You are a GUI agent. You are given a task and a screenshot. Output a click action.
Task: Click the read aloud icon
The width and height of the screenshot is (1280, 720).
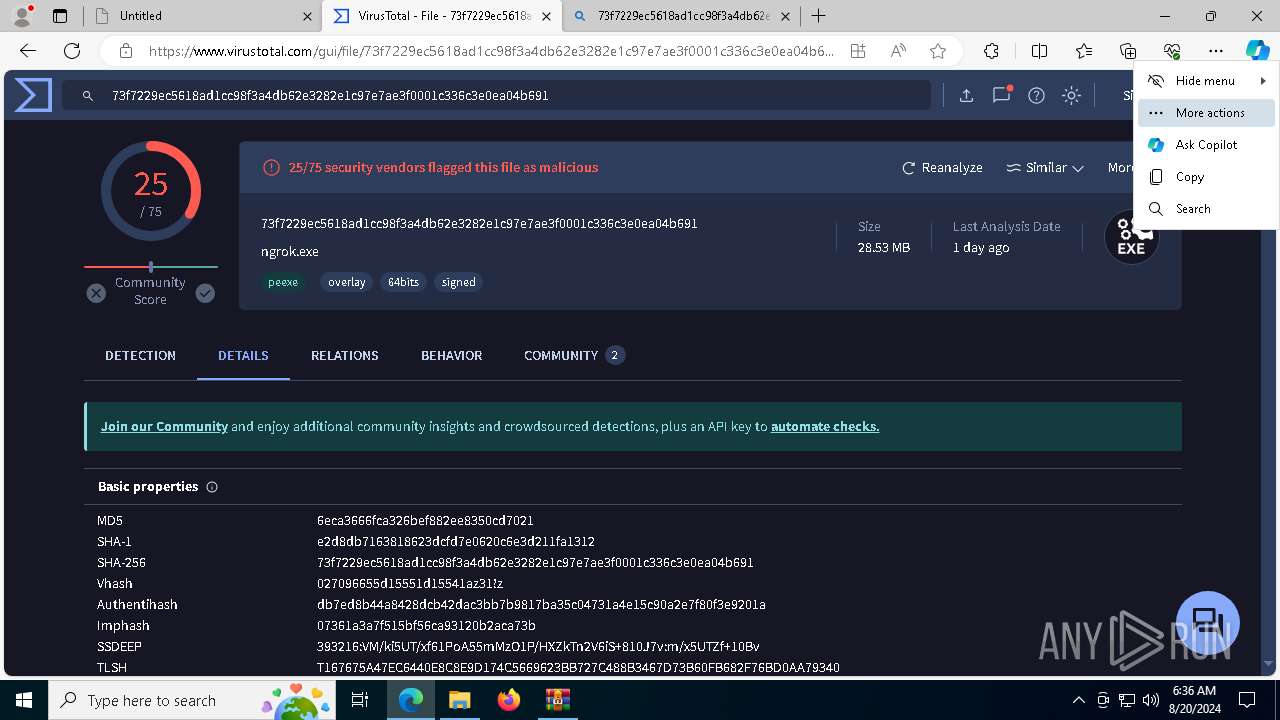(x=898, y=51)
